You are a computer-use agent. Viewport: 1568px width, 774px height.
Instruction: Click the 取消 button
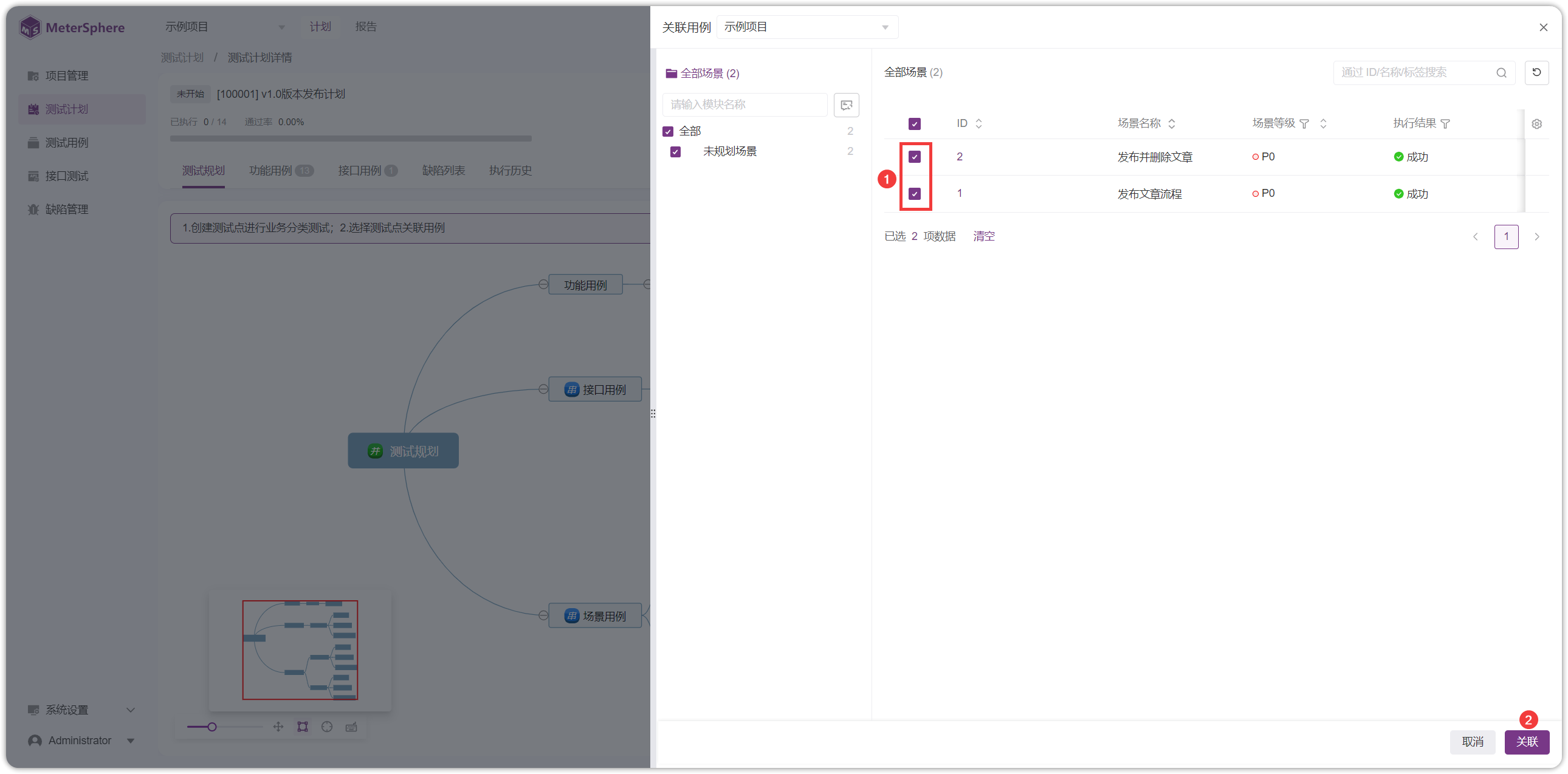tap(1472, 741)
